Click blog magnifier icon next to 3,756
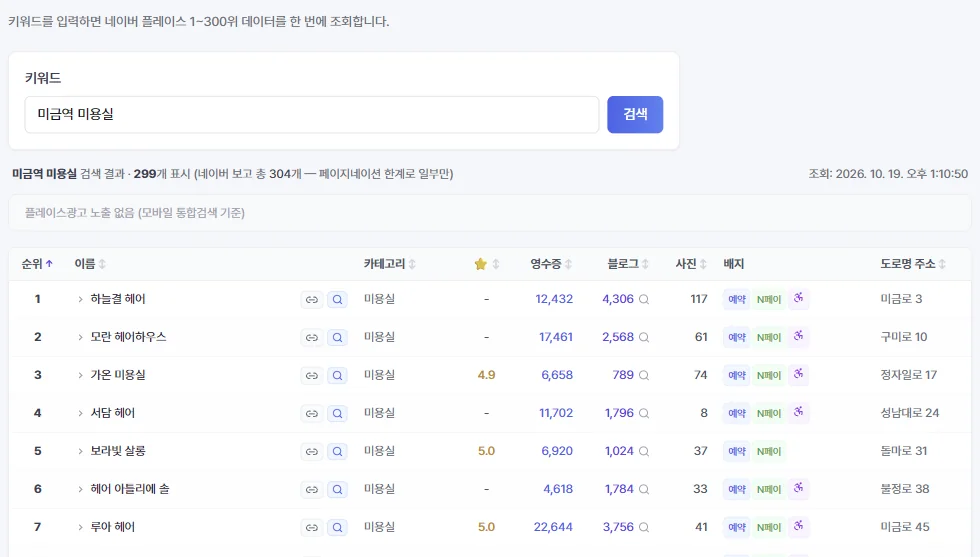This screenshot has height=557, width=980. point(644,528)
